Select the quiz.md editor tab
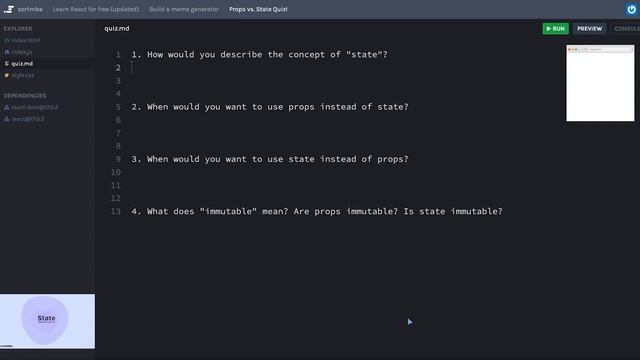Screen dimensions: 640x360 coord(117,28)
